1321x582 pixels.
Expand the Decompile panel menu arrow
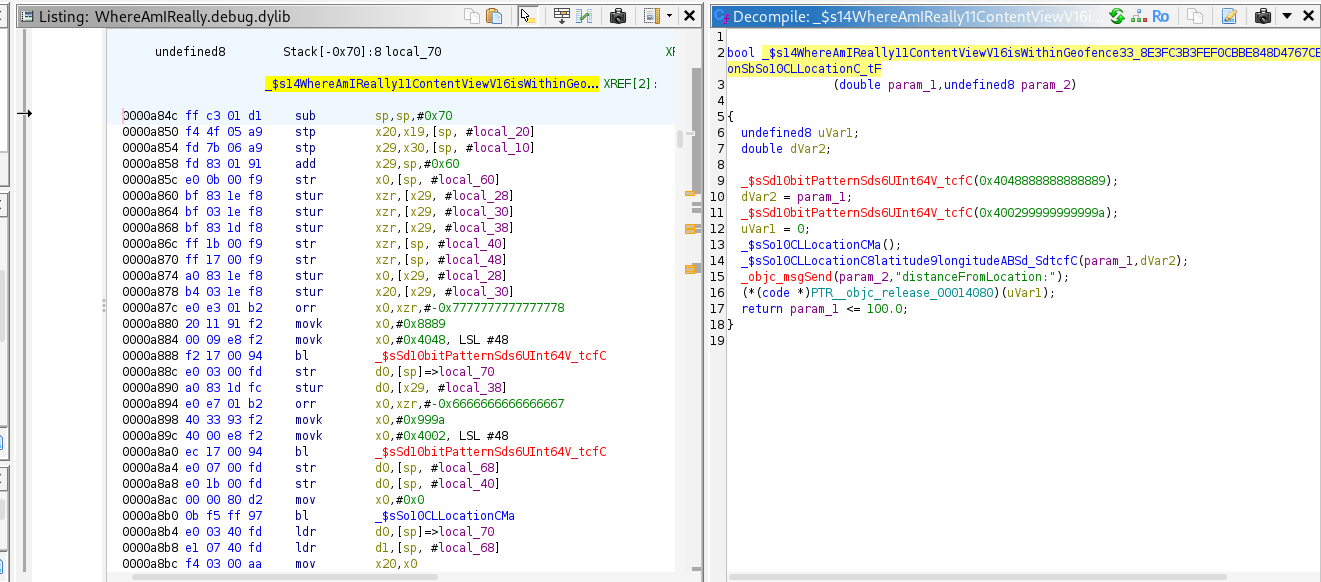(1286, 16)
